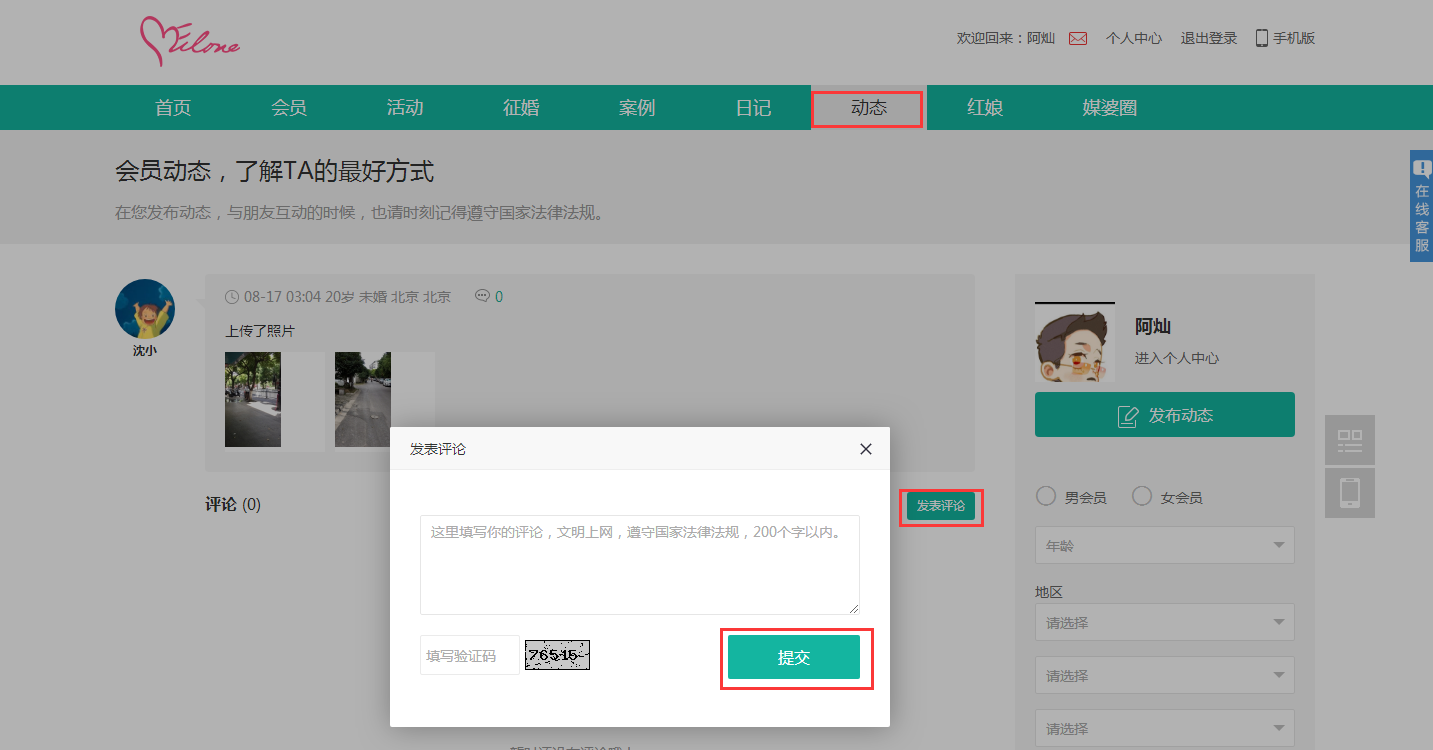Open the second uploaded road photo
The image size is (1433, 750).
tap(363, 399)
